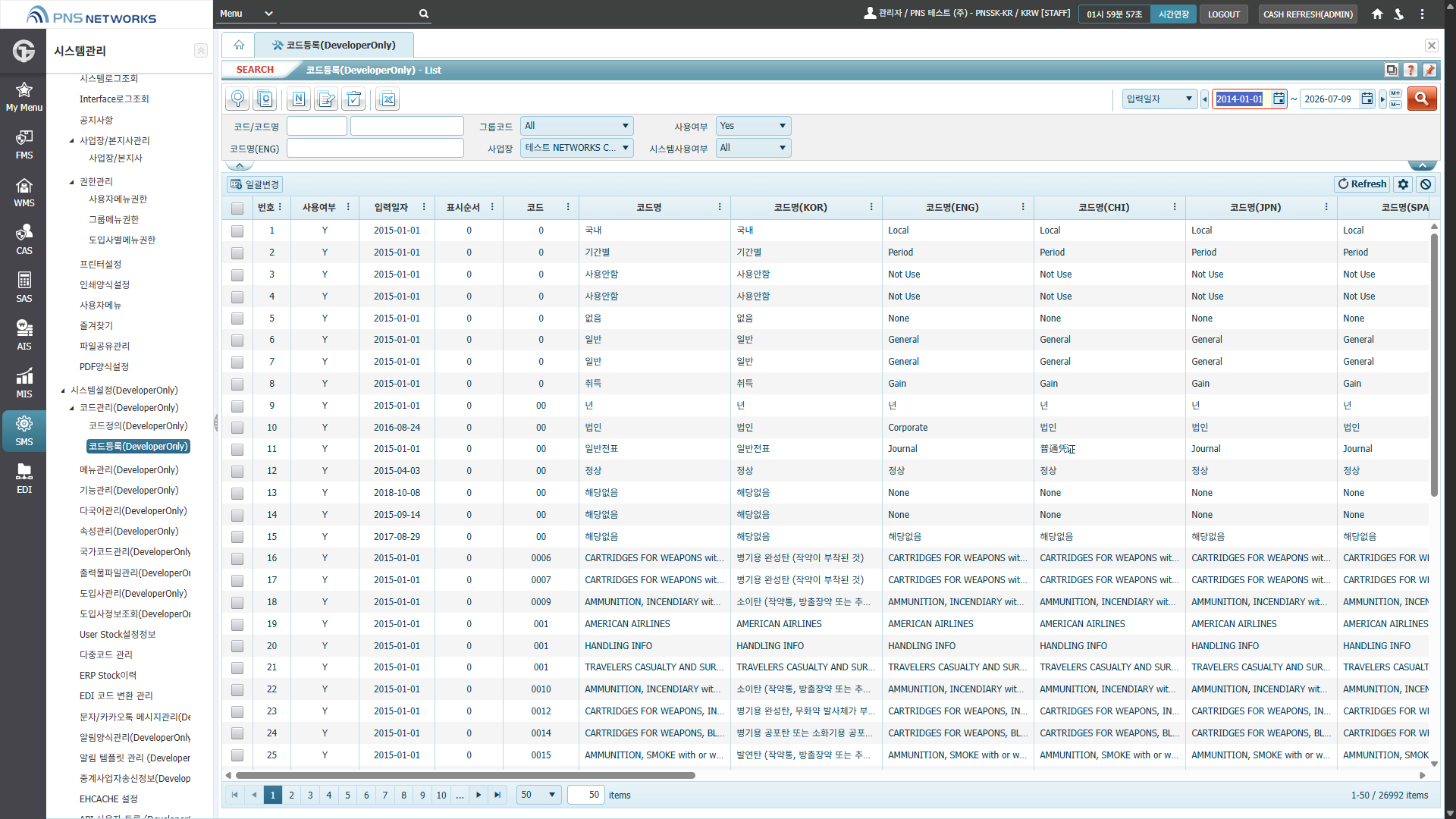
Task: Check the checkbox for row 25
Action: click(237, 755)
